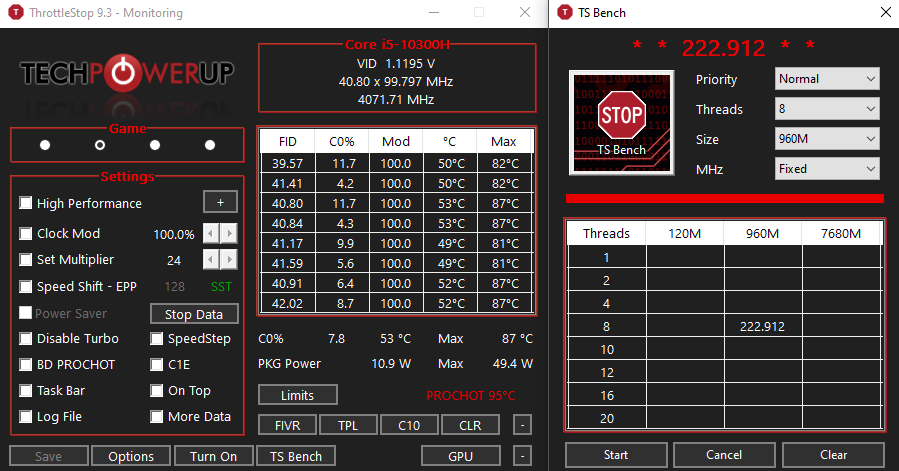The width and height of the screenshot is (899, 471).
Task: Open the TPL power limits
Action: point(348,425)
